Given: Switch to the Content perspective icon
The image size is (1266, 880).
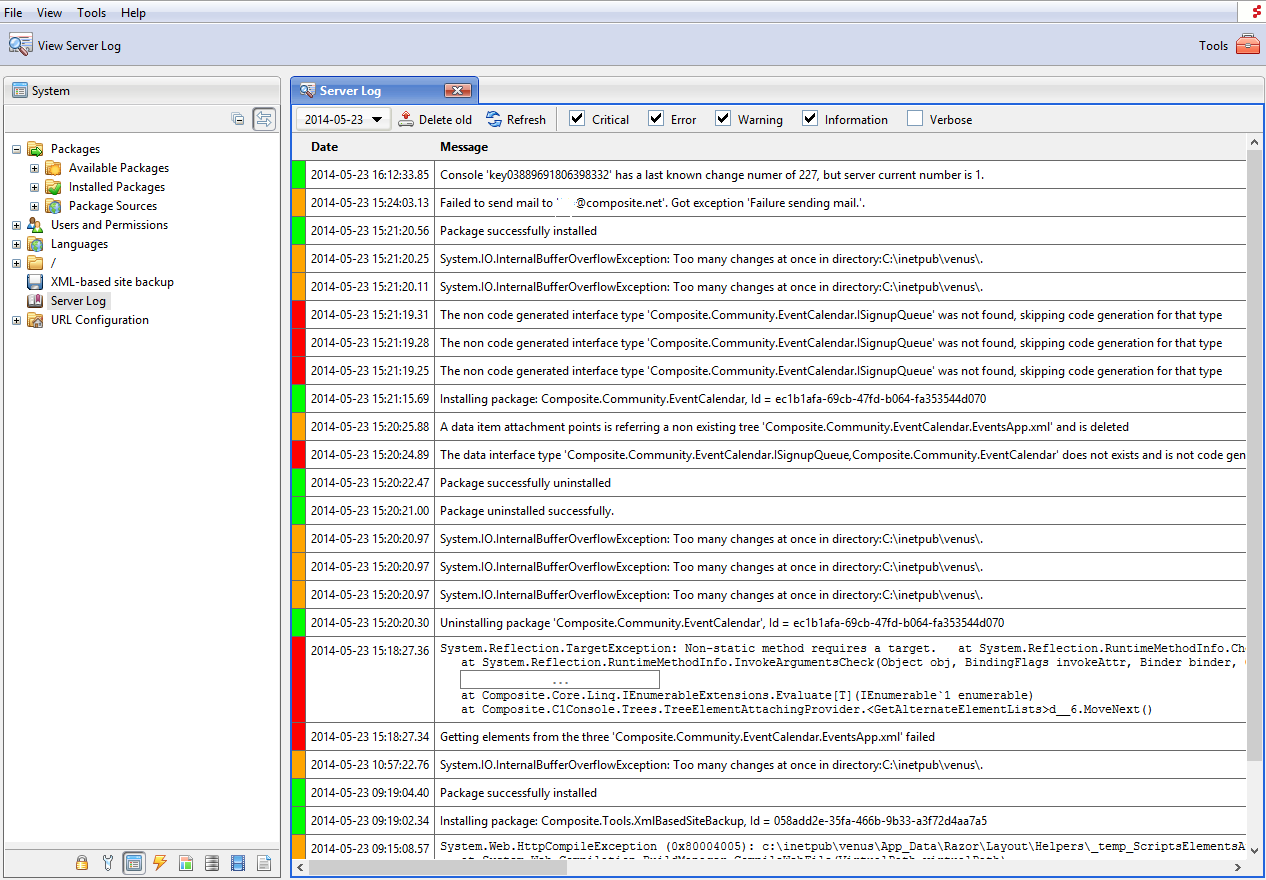Looking at the screenshot, I should [x=133, y=862].
